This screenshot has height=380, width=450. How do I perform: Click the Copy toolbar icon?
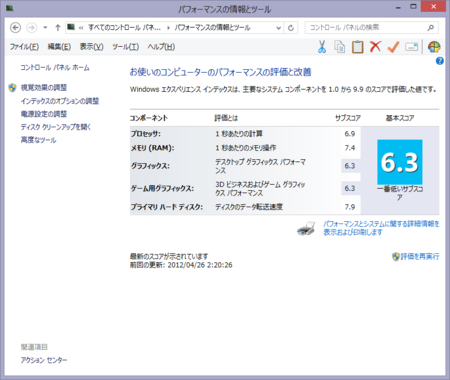click(340, 47)
